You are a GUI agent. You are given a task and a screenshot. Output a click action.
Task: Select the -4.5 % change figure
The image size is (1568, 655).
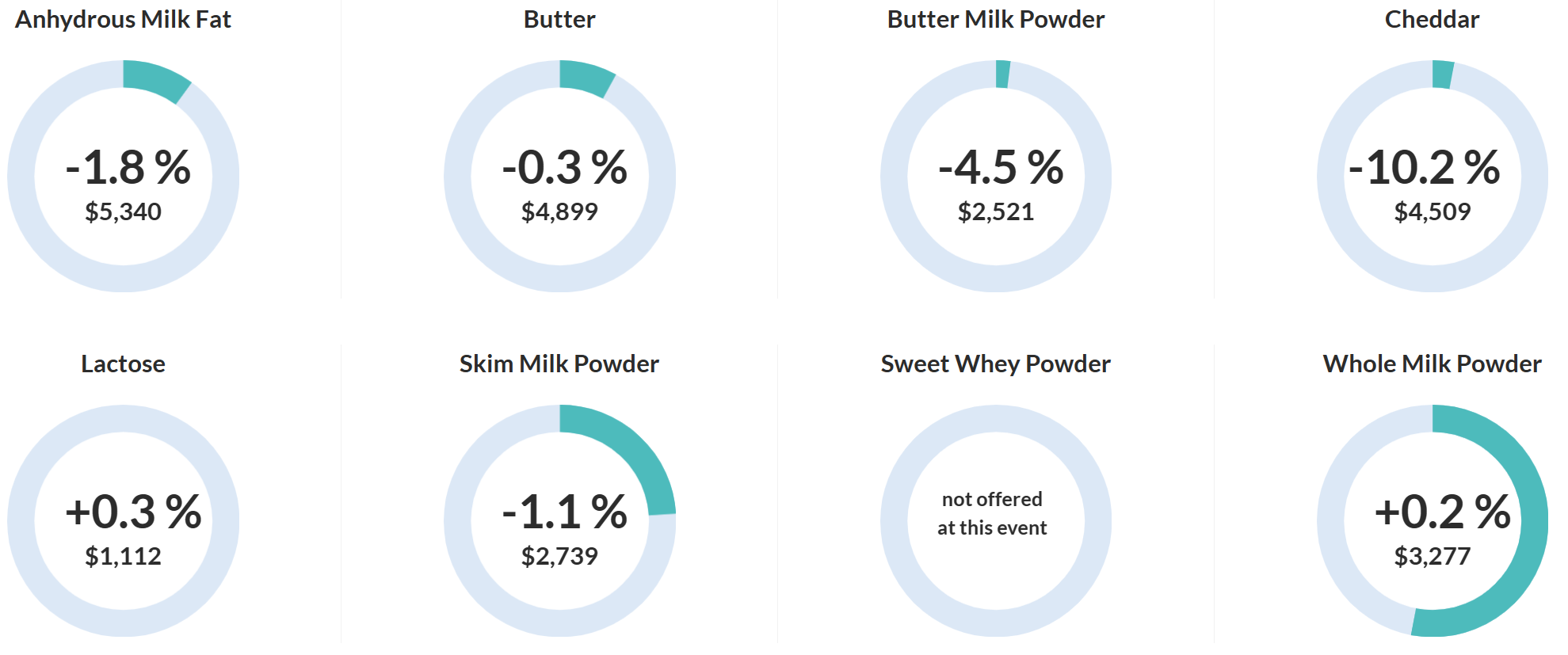coord(1001,167)
